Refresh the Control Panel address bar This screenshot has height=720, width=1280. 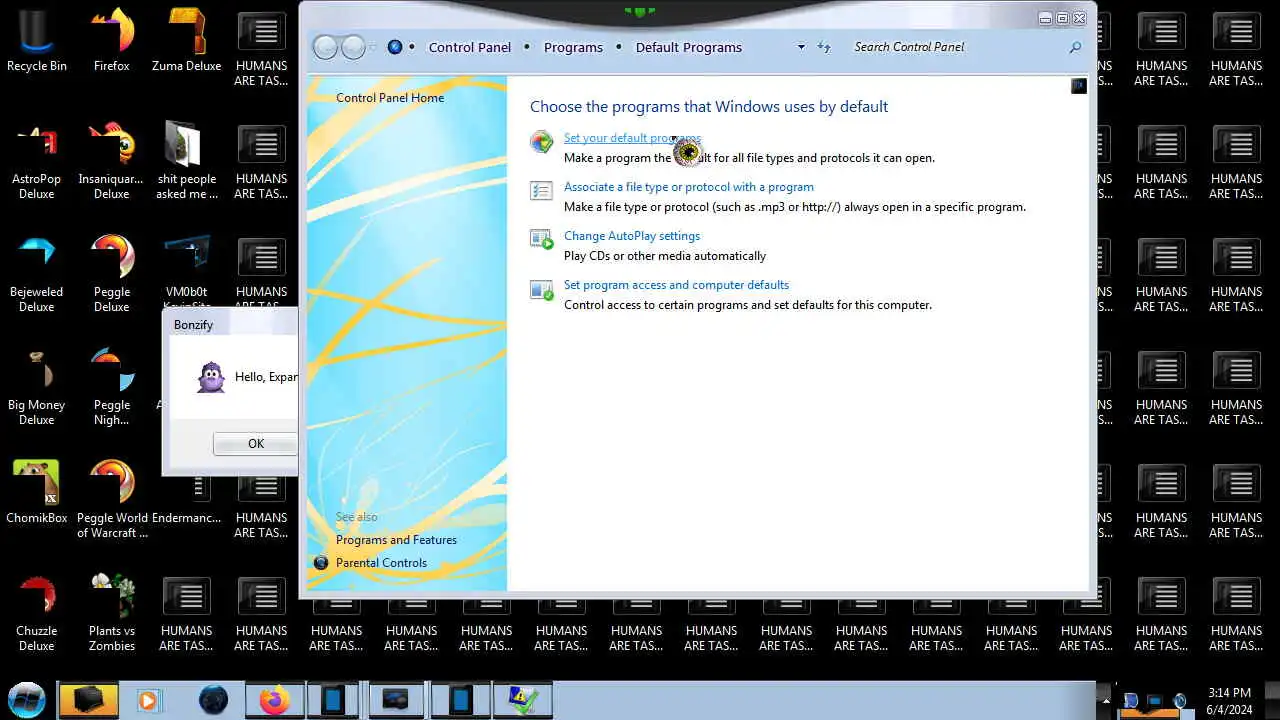point(824,47)
